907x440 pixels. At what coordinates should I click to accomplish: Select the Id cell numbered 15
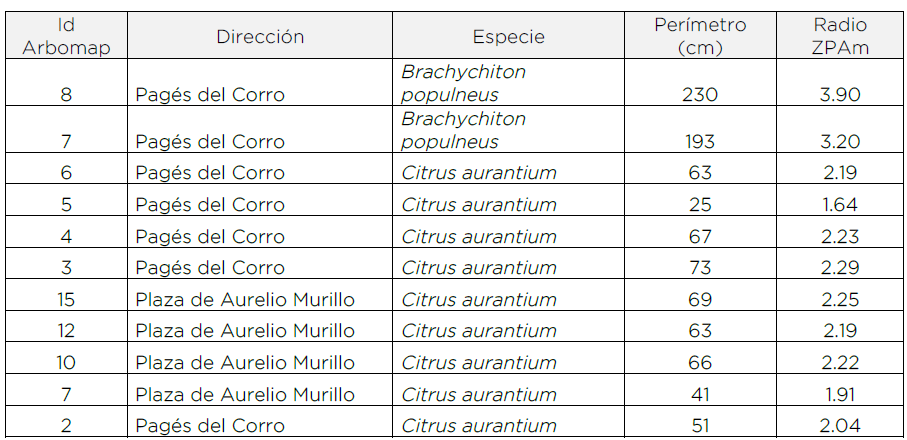click(66, 299)
